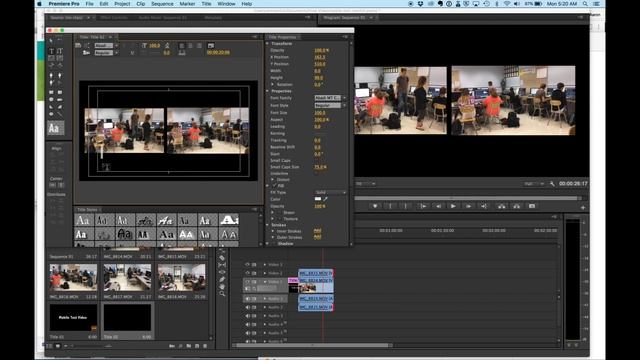The height and width of the screenshot is (360, 640).
Task: Open the Sequence menu
Action: [162, 4]
